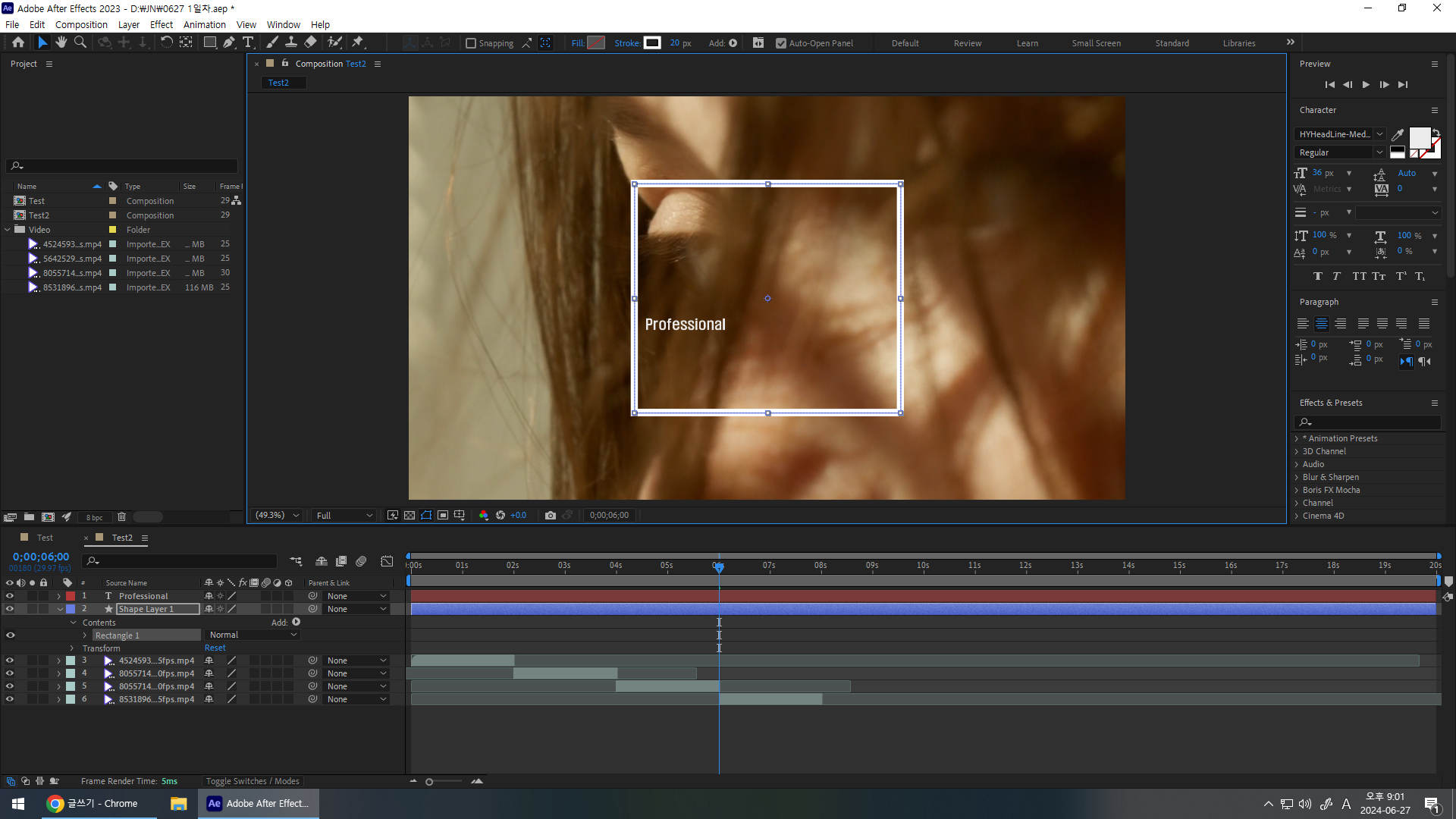Select the Horizontal Type tool
Image resolution: width=1456 pixels, height=819 pixels.
click(x=248, y=42)
